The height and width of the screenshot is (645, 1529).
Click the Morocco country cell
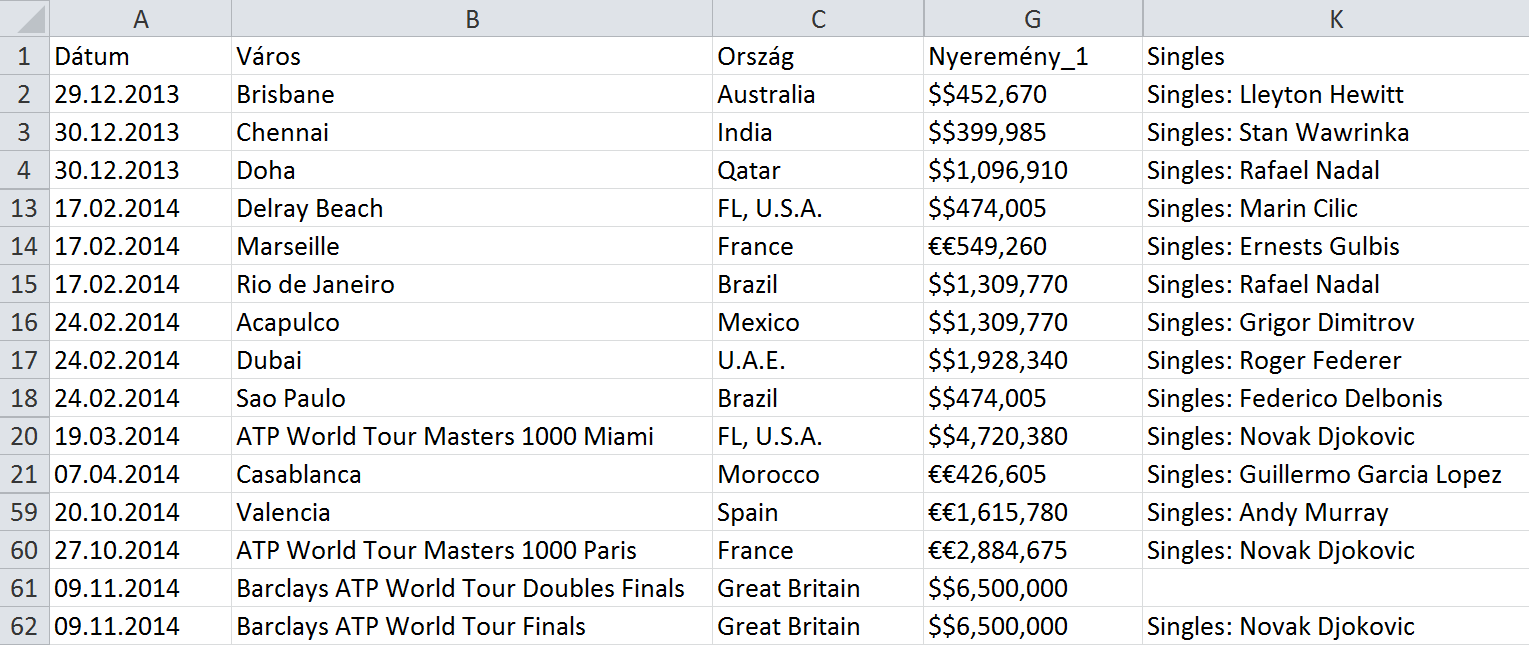coord(818,474)
